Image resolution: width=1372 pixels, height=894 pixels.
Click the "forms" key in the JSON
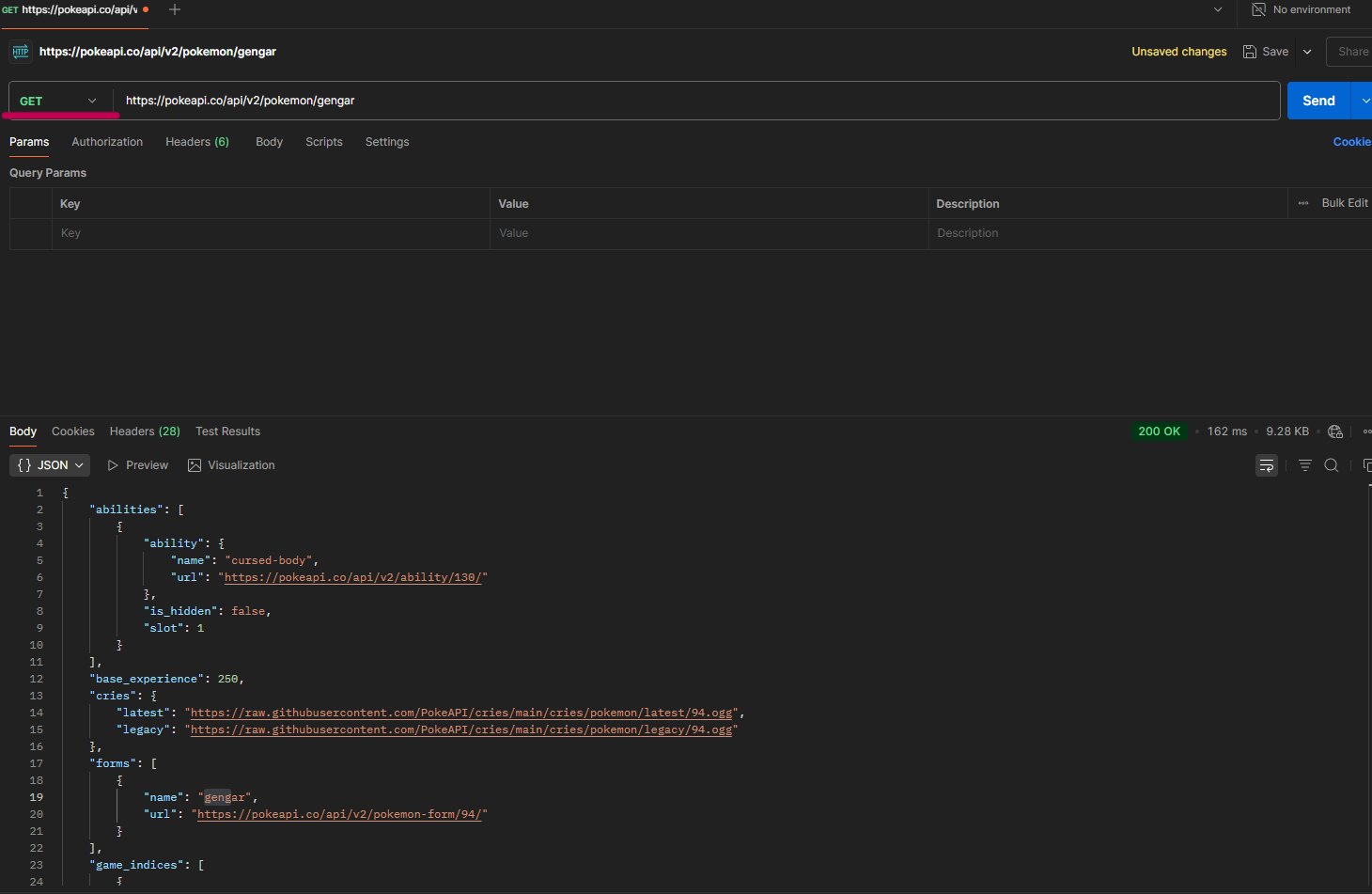pyautogui.click(x=113, y=763)
